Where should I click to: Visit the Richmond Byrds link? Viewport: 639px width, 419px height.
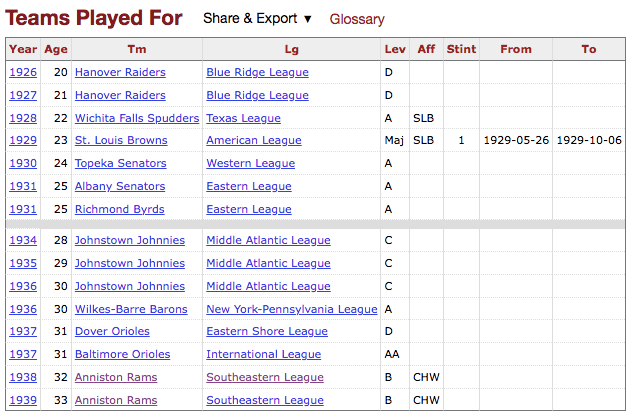point(119,209)
